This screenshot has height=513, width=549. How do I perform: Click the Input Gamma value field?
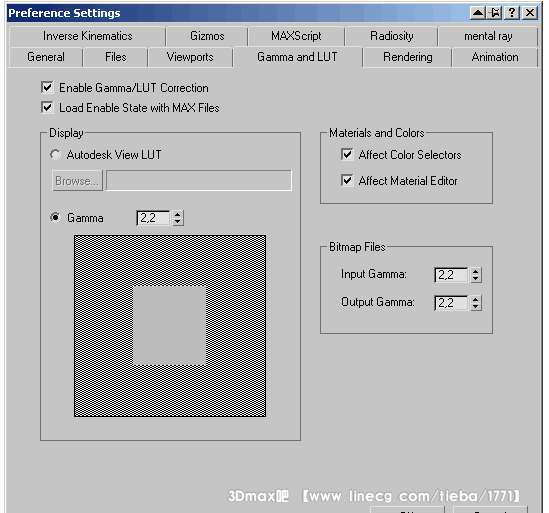coord(451,275)
